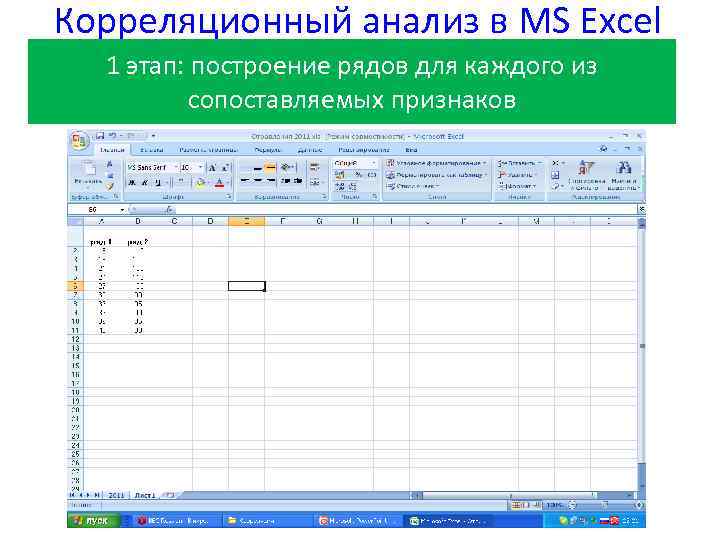The height and width of the screenshot is (540, 720).
Task: Click the Help question mark icon
Action: pyautogui.click(x=603, y=149)
